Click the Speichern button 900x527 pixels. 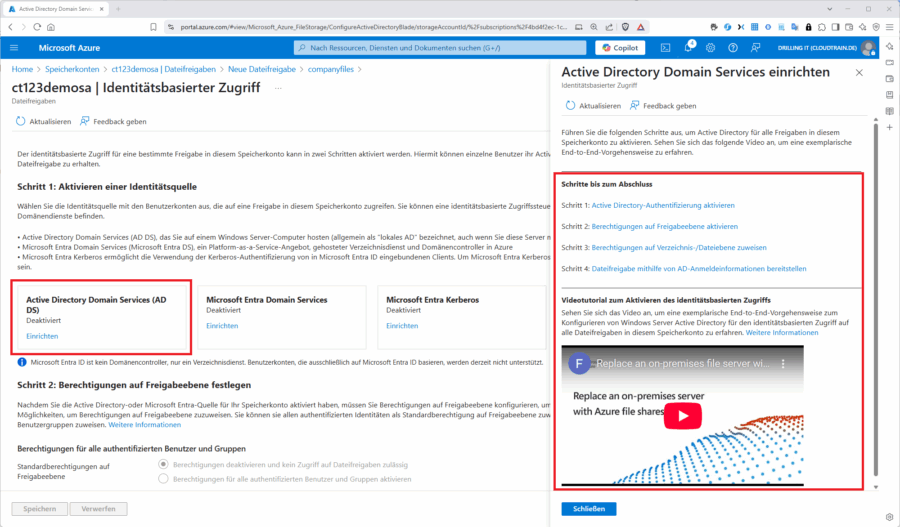pos(40,509)
